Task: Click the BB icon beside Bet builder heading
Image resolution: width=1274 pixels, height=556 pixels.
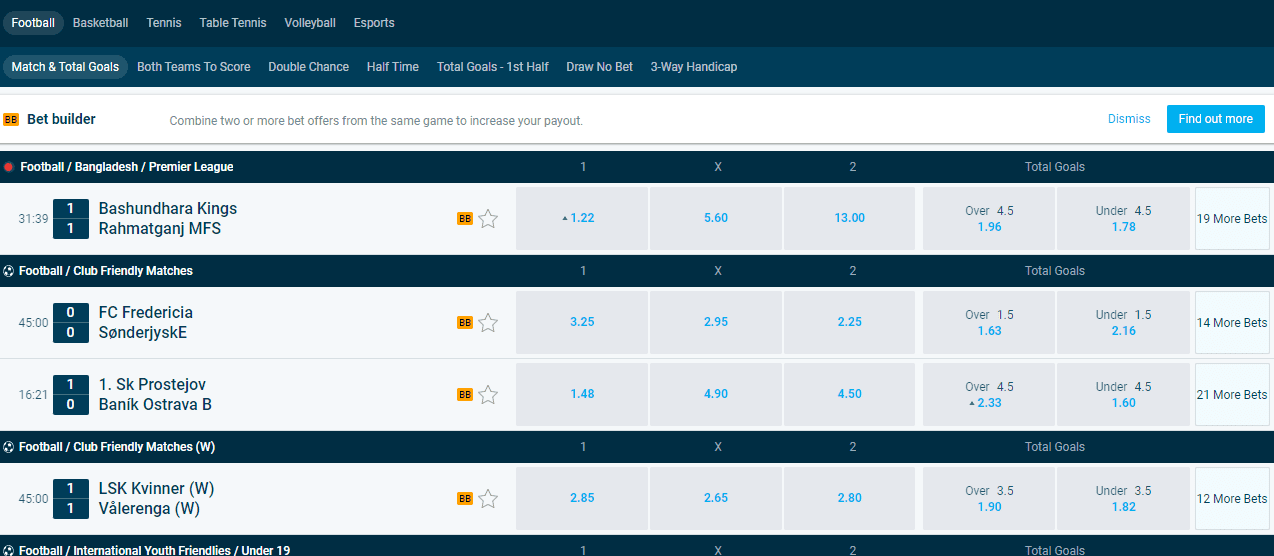Action: 11,119
